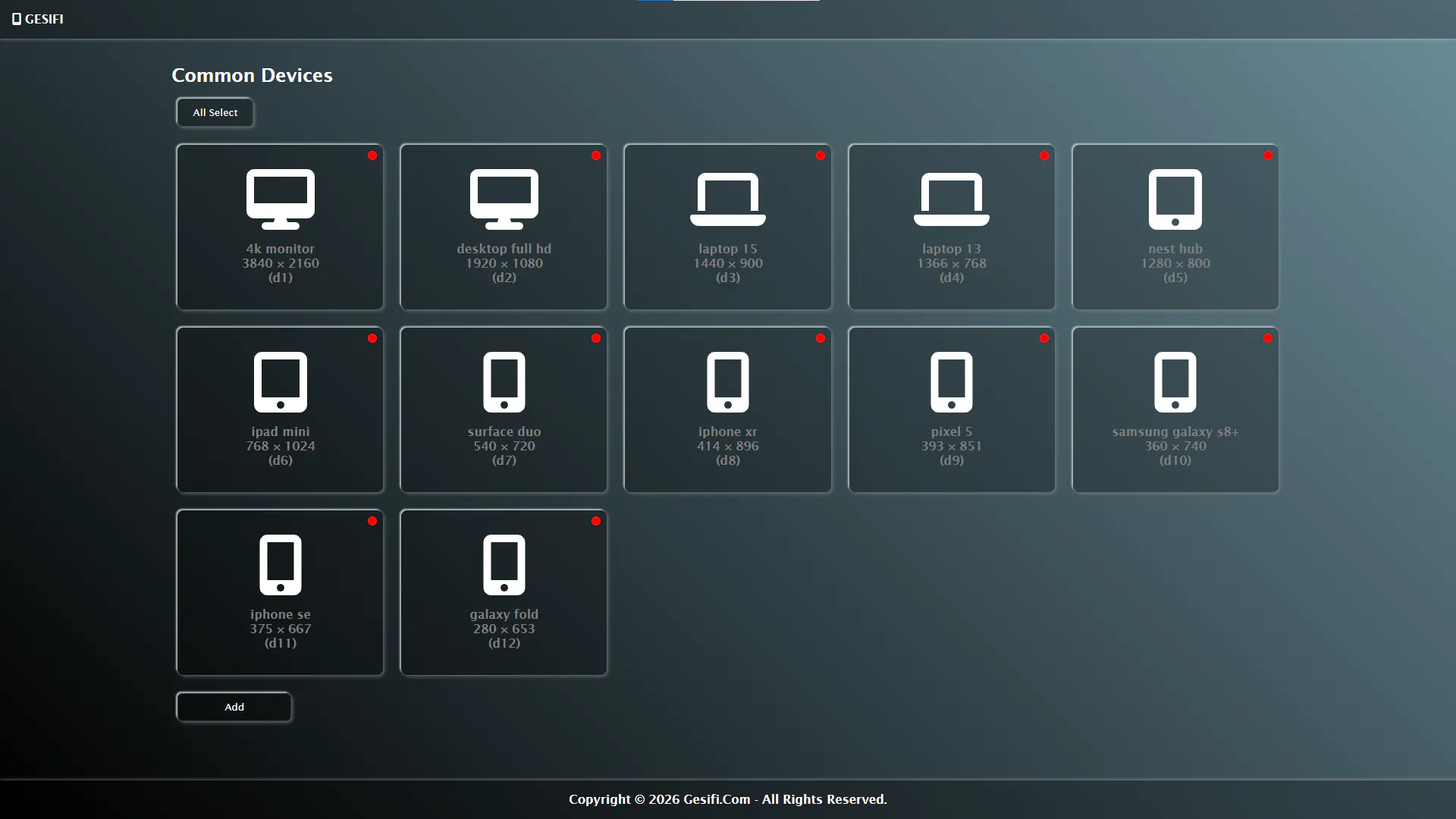Pick the pixel 5 phone icon
1456x819 pixels.
tap(951, 382)
